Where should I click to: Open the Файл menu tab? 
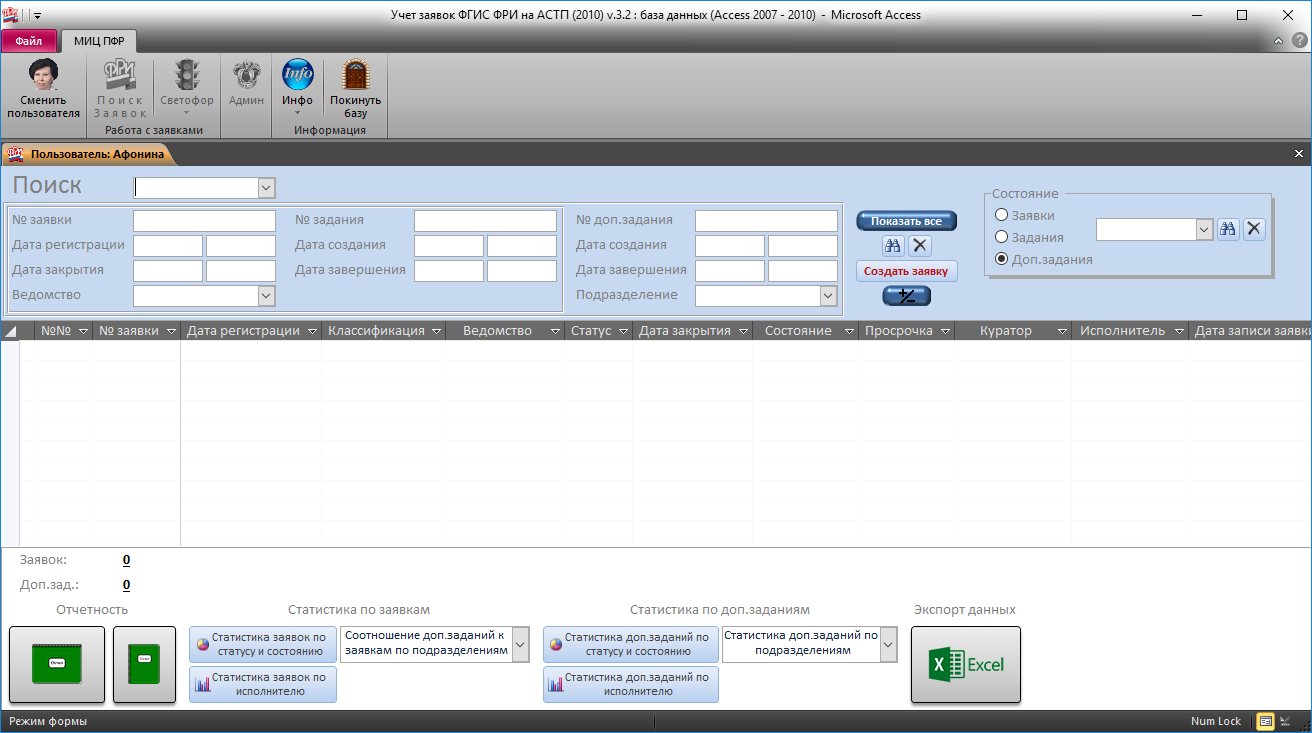tap(29, 41)
